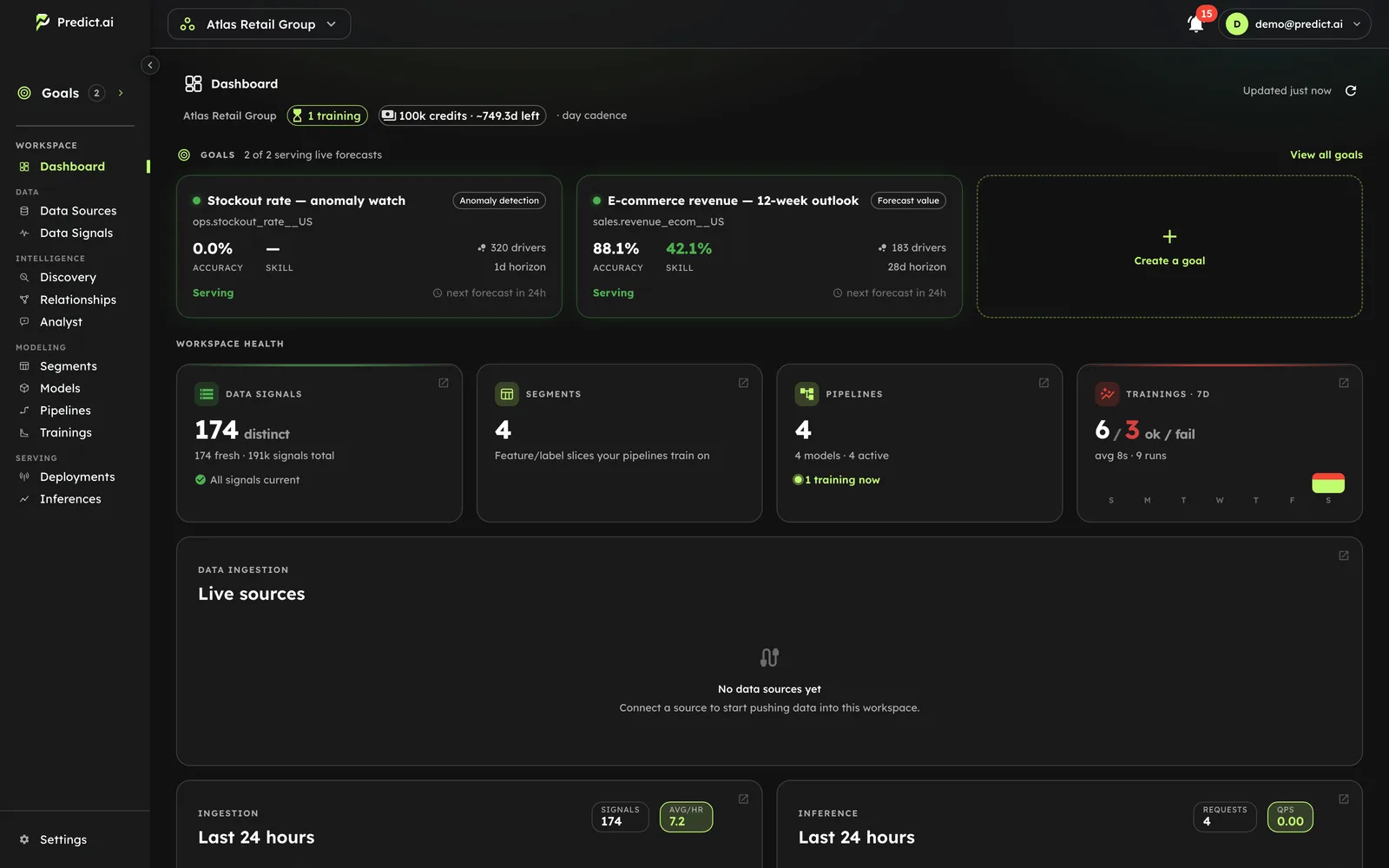The height and width of the screenshot is (868, 1389).
Task: Open Data Signals in the sidebar
Action: click(75, 233)
